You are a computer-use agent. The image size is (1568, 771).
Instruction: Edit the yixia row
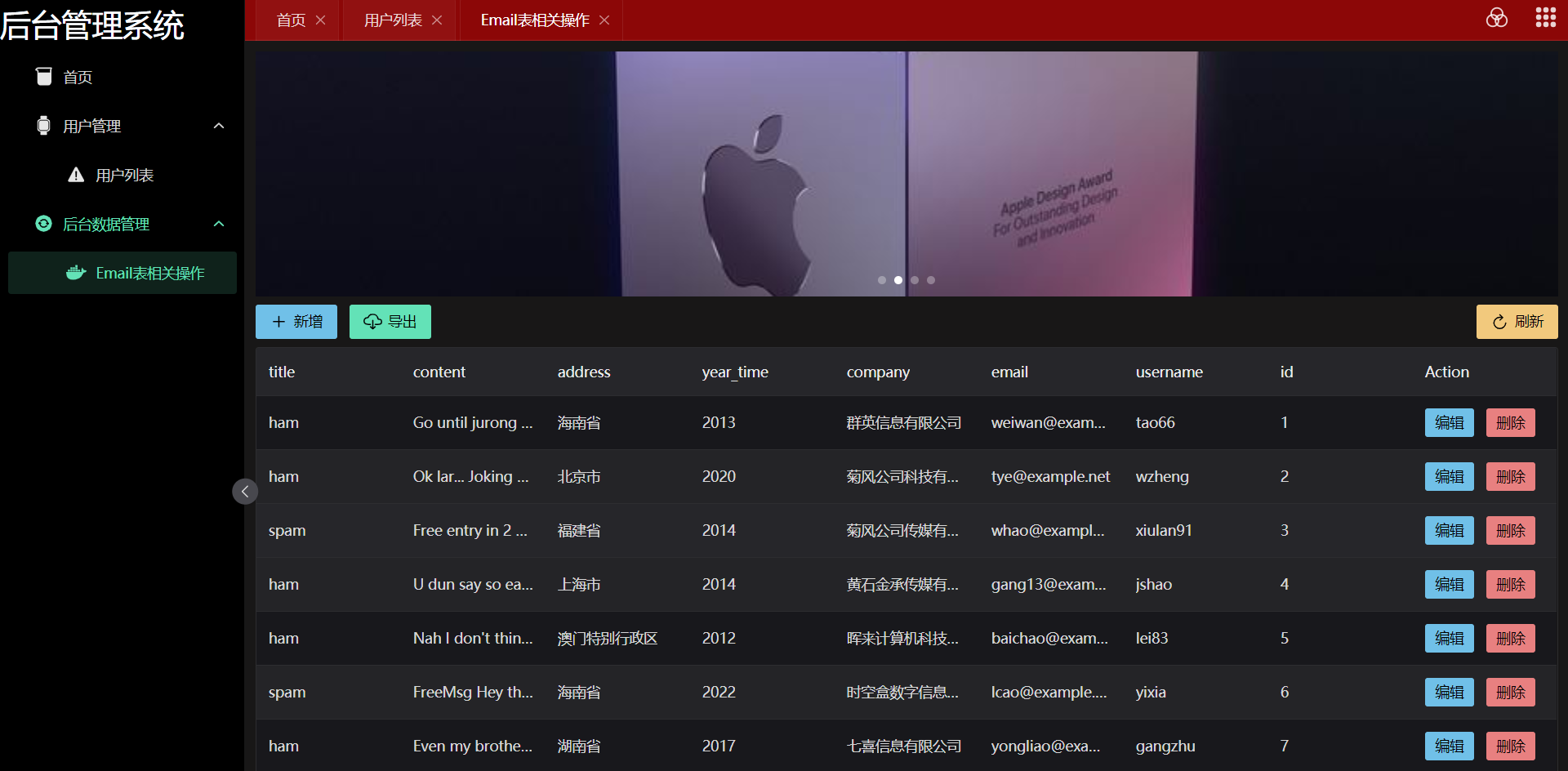[1450, 693]
